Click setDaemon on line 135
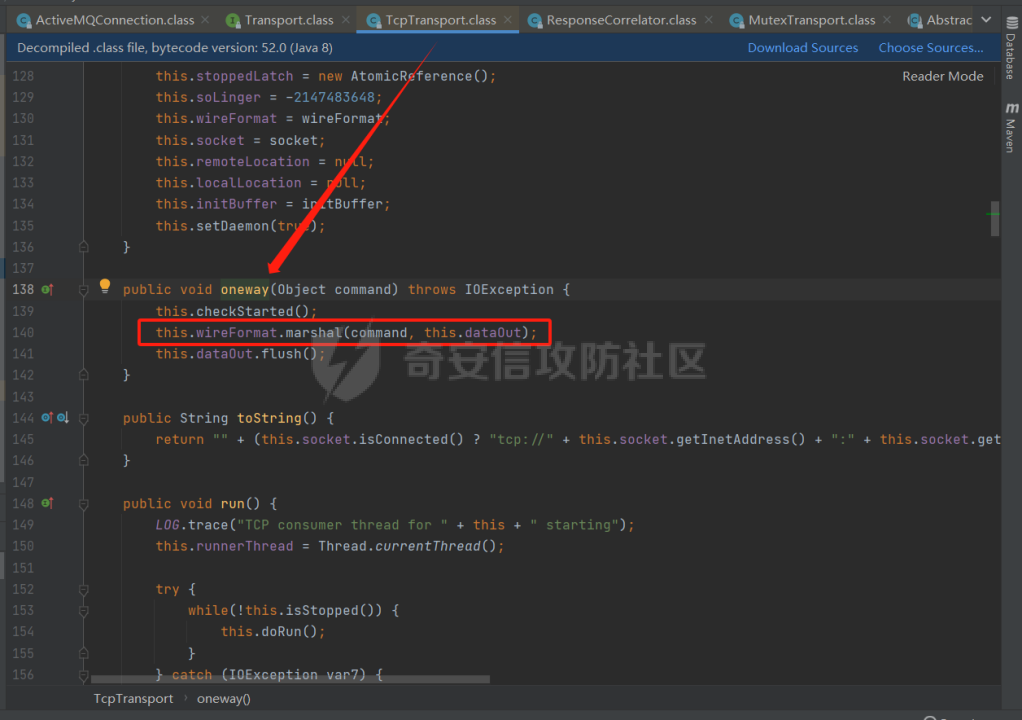This screenshot has height=720, width=1022. click(x=233, y=225)
